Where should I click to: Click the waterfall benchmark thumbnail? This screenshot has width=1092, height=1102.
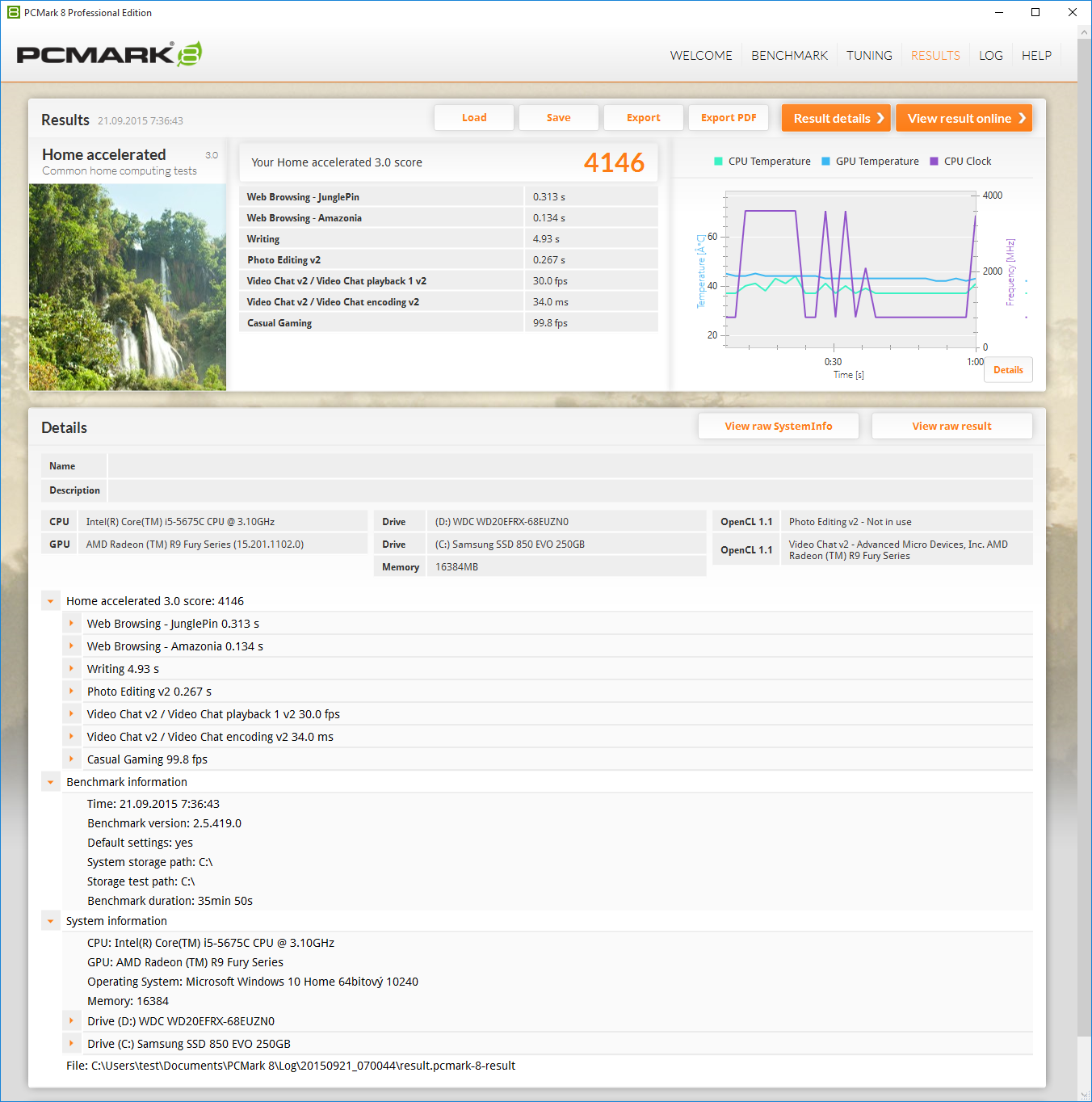tap(128, 287)
